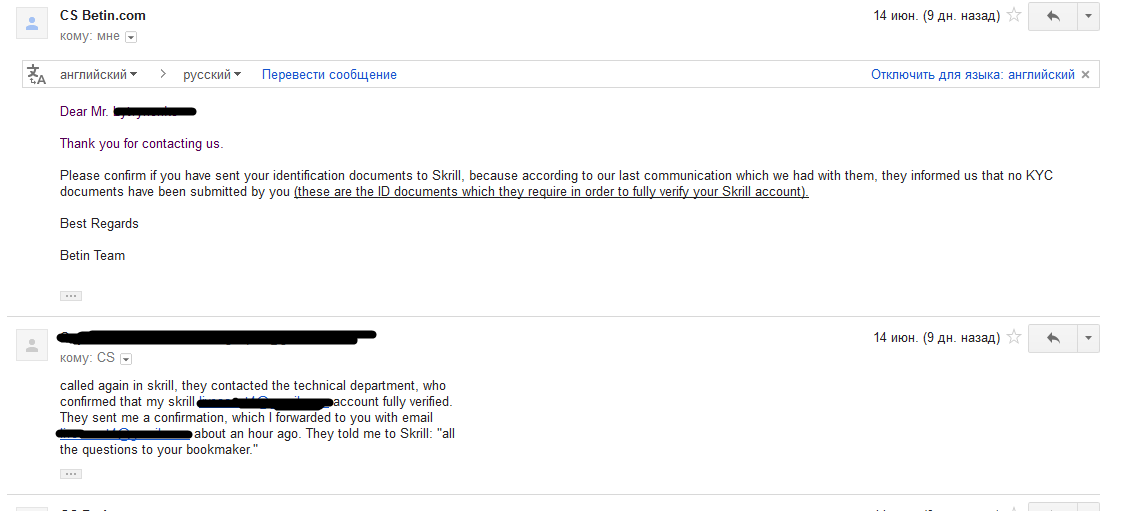Star the second message dated 14 июн.

1014,337
